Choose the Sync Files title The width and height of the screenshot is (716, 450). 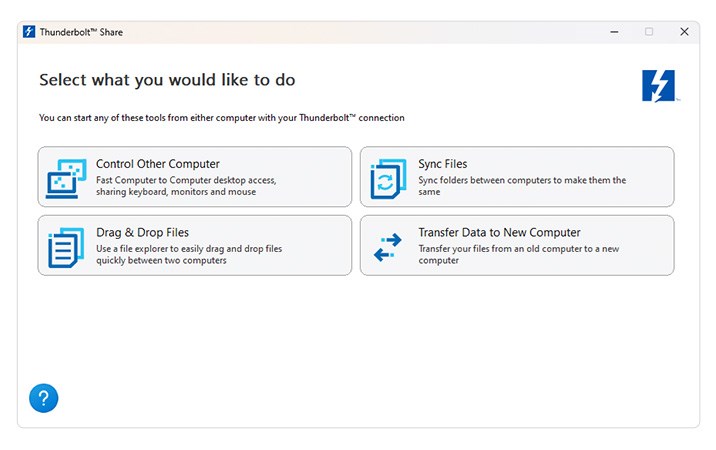(x=442, y=164)
